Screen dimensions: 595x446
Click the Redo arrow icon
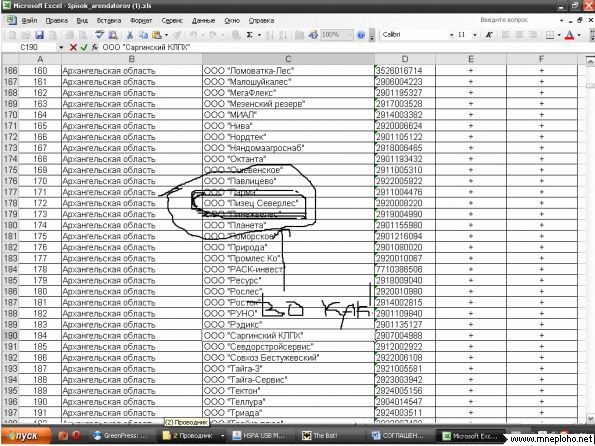click(212, 35)
